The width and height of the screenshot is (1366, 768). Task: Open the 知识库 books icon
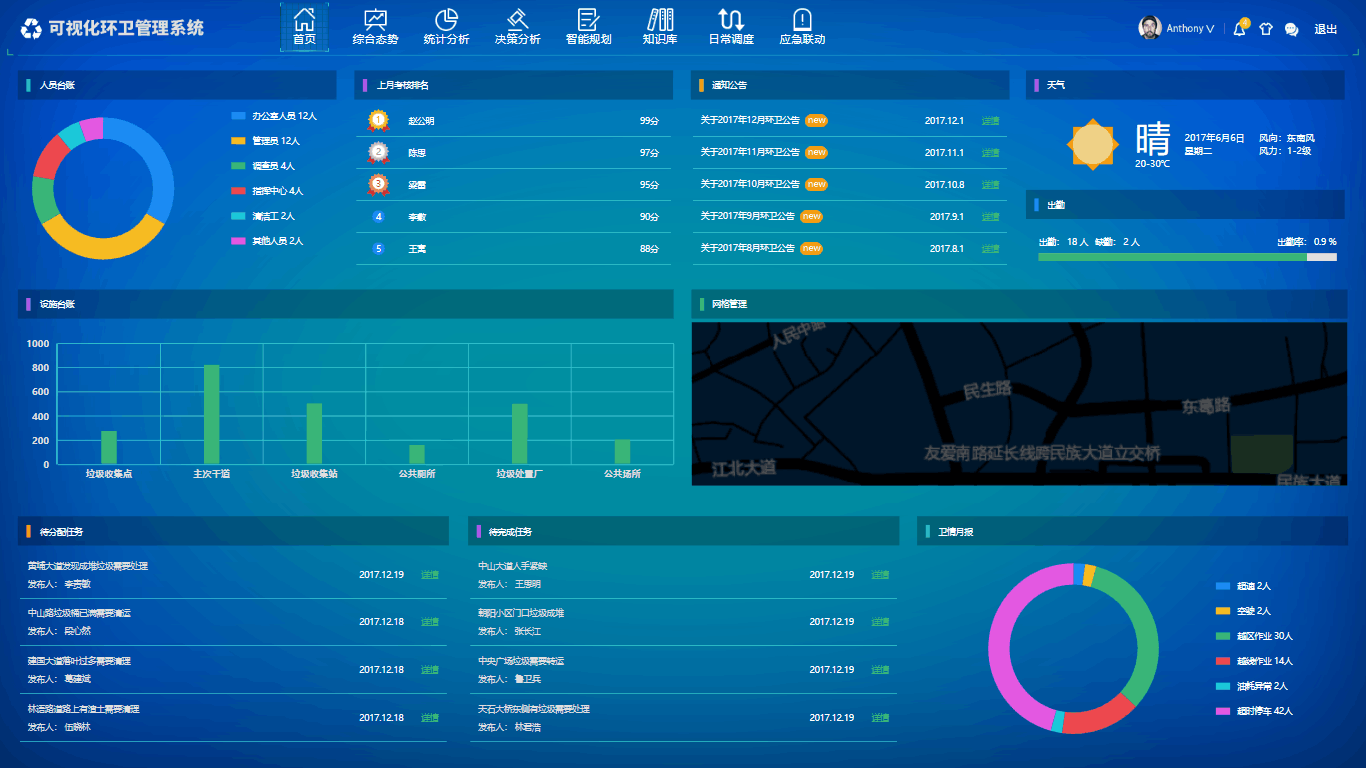click(660, 20)
